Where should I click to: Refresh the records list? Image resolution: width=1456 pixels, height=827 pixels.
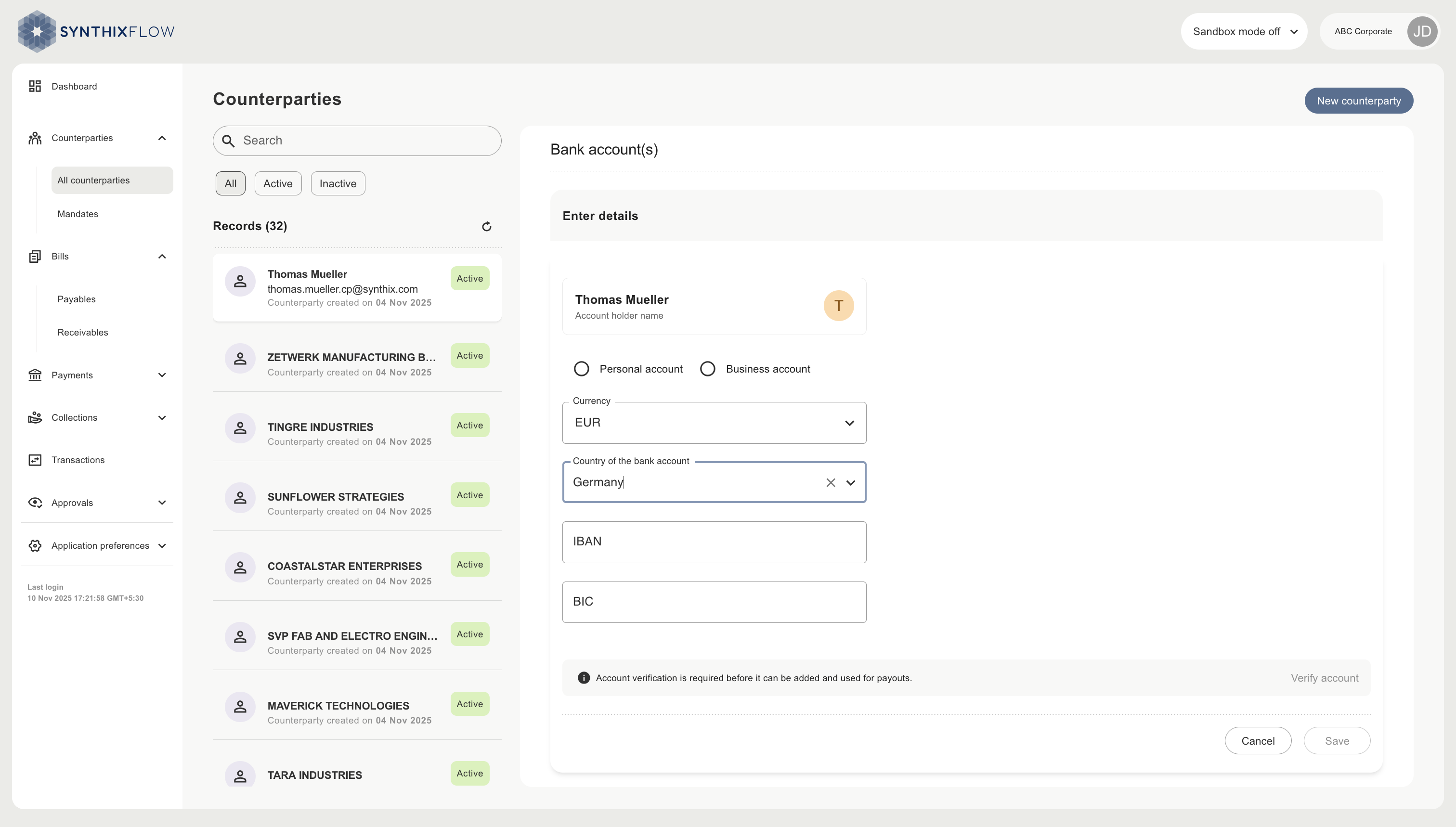click(487, 227)
